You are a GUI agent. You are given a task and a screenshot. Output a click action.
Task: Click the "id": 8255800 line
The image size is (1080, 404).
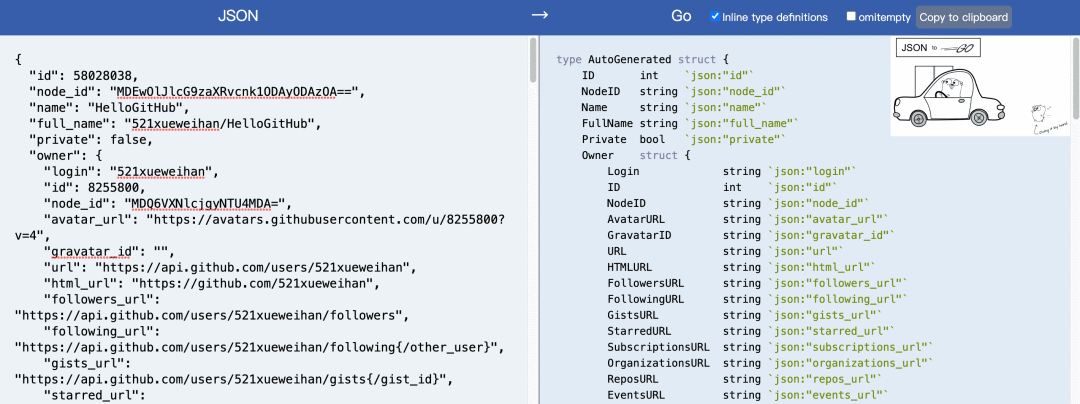click(94, 188)
